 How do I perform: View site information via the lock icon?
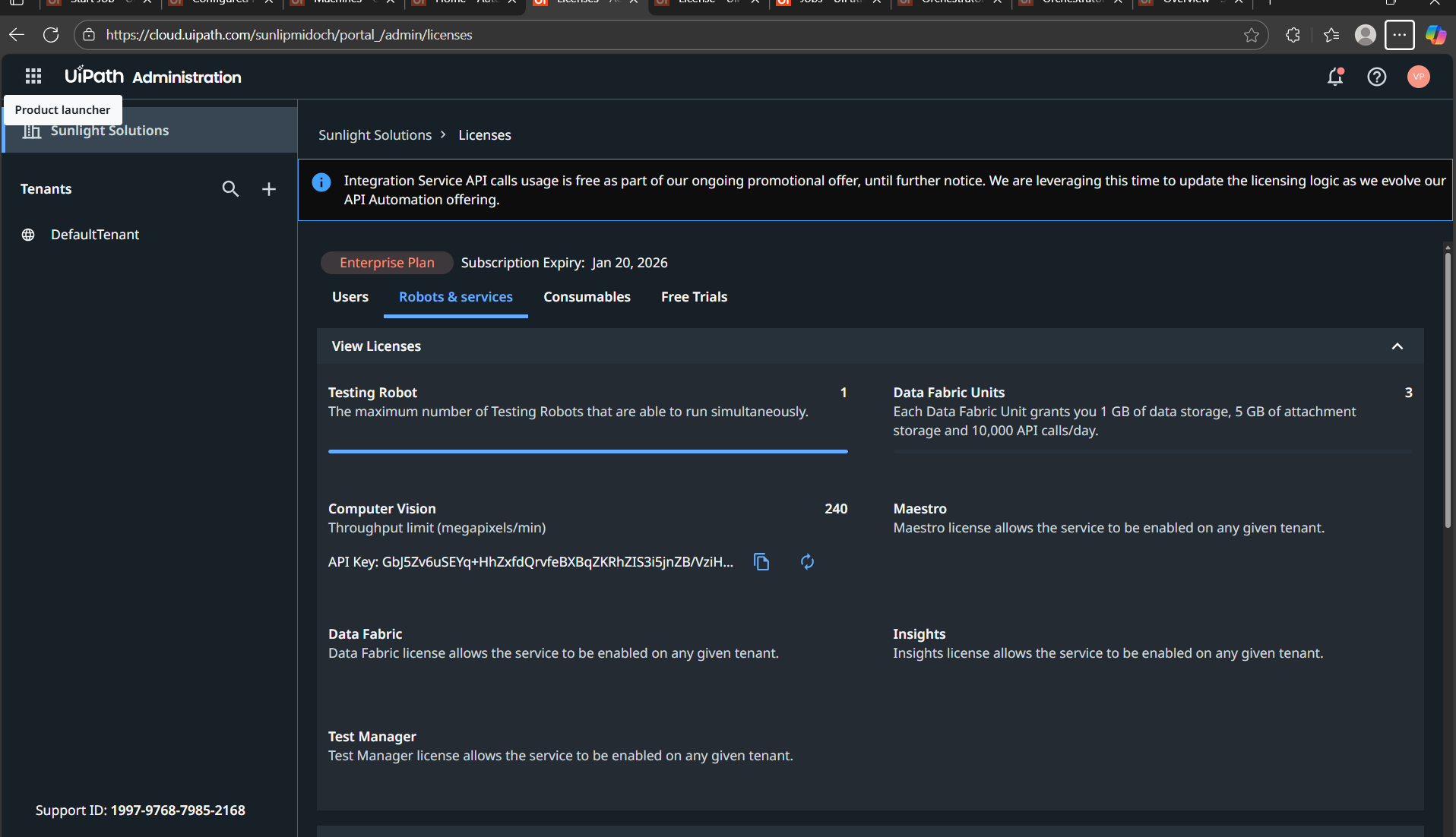coord(89,35)
